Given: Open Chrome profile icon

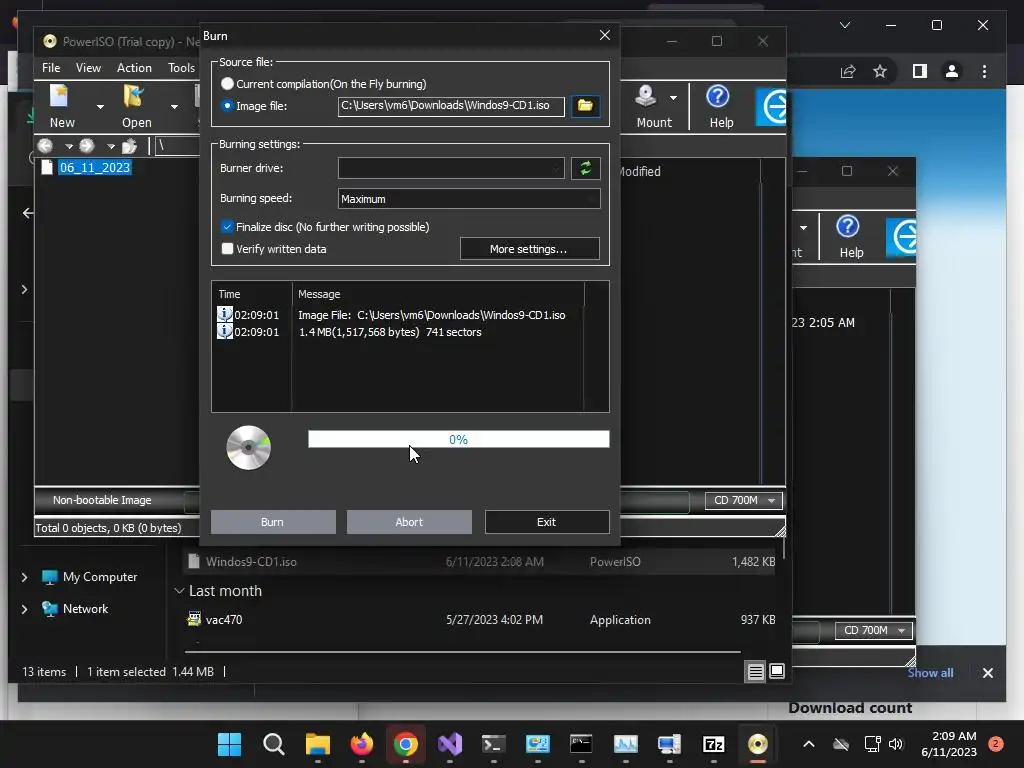Looking at the screenshot, I should click(x=952, y=71).
